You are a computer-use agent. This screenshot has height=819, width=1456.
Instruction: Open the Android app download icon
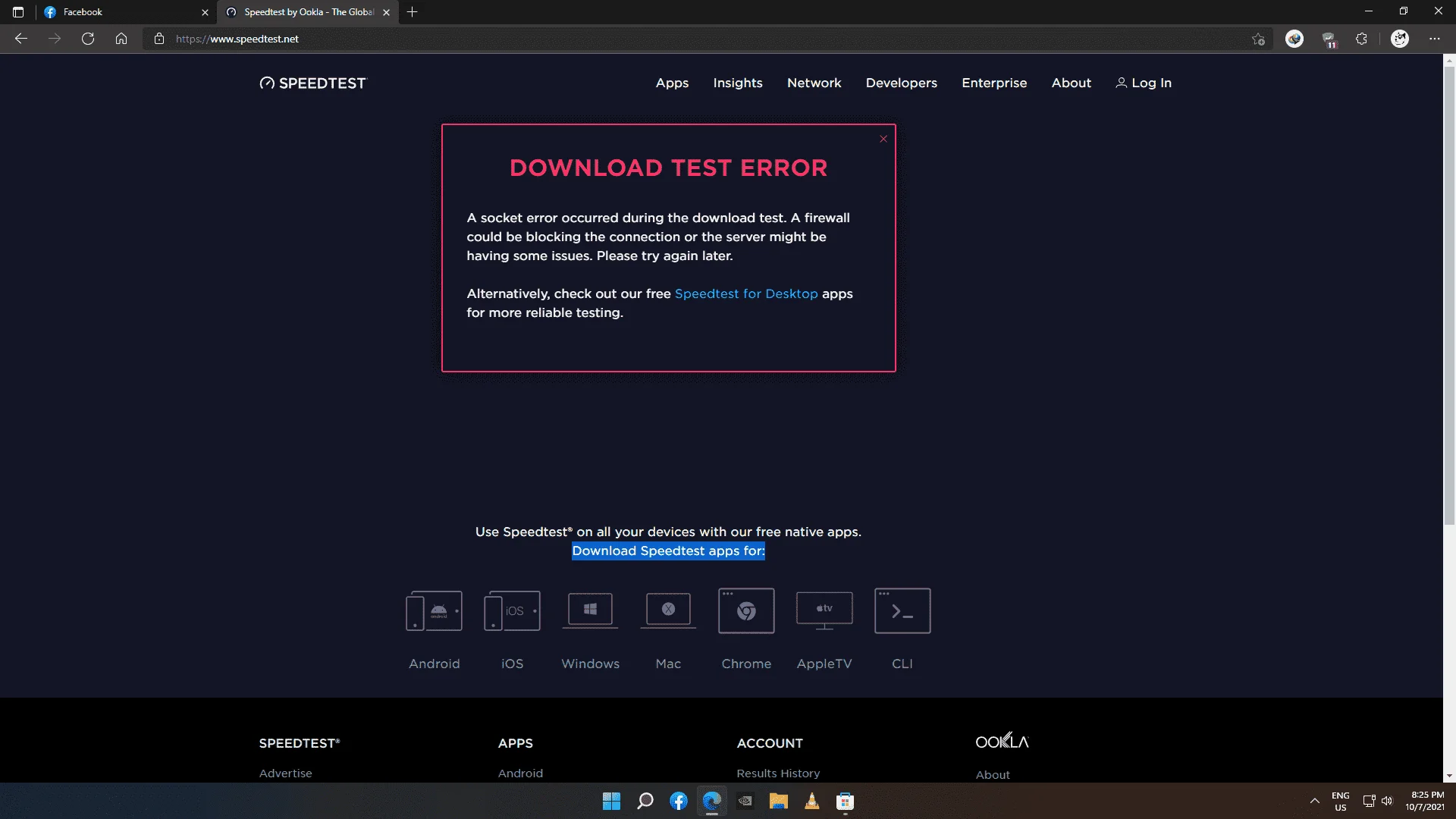pyautogui.click(x=434, y=611)
